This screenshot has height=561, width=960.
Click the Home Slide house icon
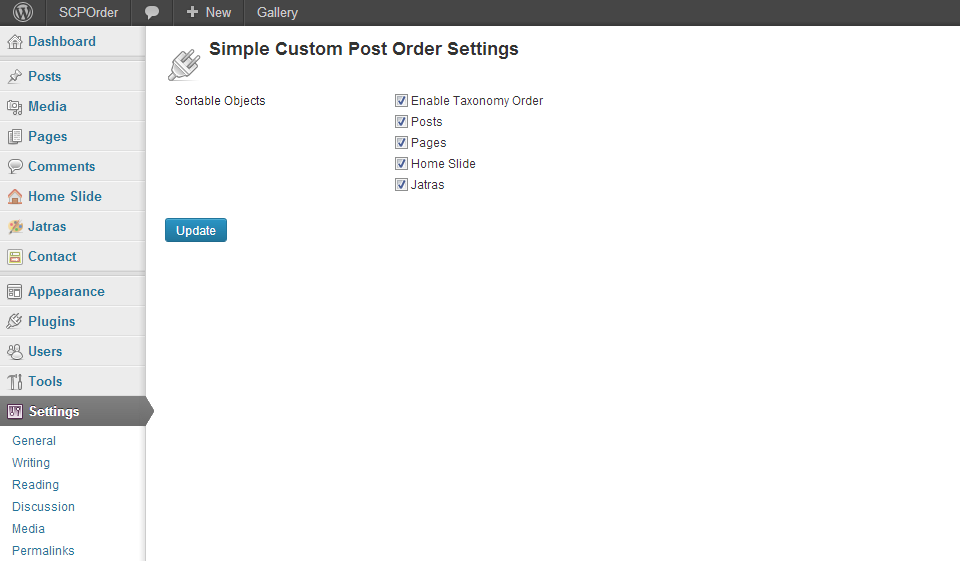[15, 197]
